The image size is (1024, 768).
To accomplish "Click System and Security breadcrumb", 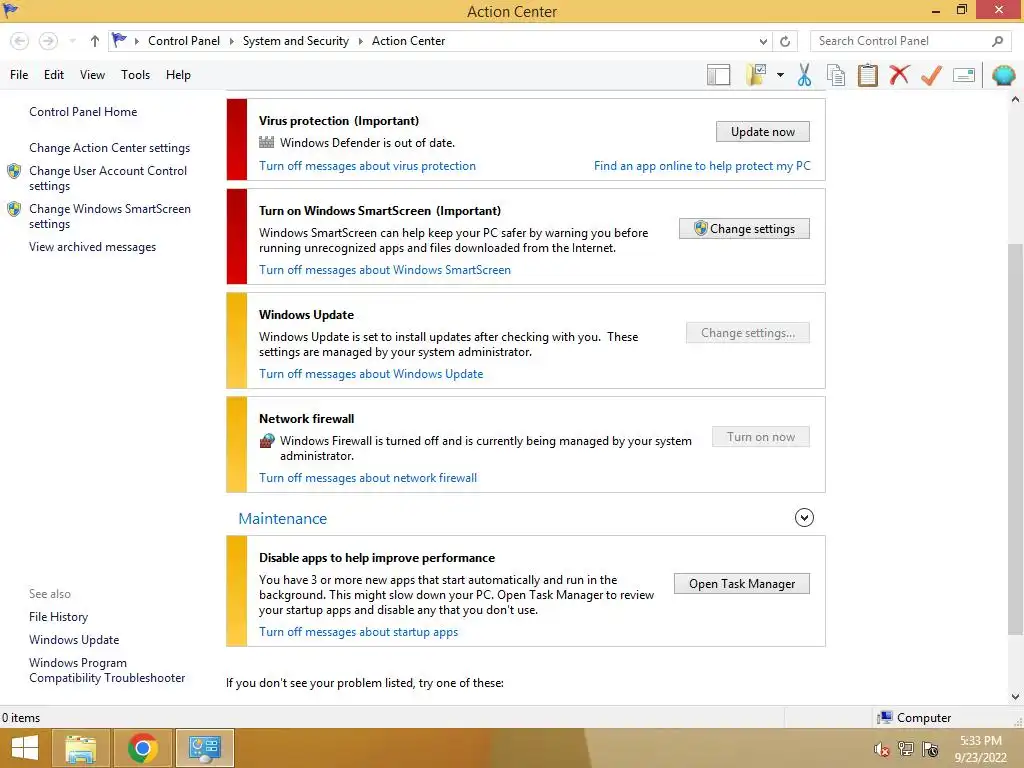I will (296, 41).
